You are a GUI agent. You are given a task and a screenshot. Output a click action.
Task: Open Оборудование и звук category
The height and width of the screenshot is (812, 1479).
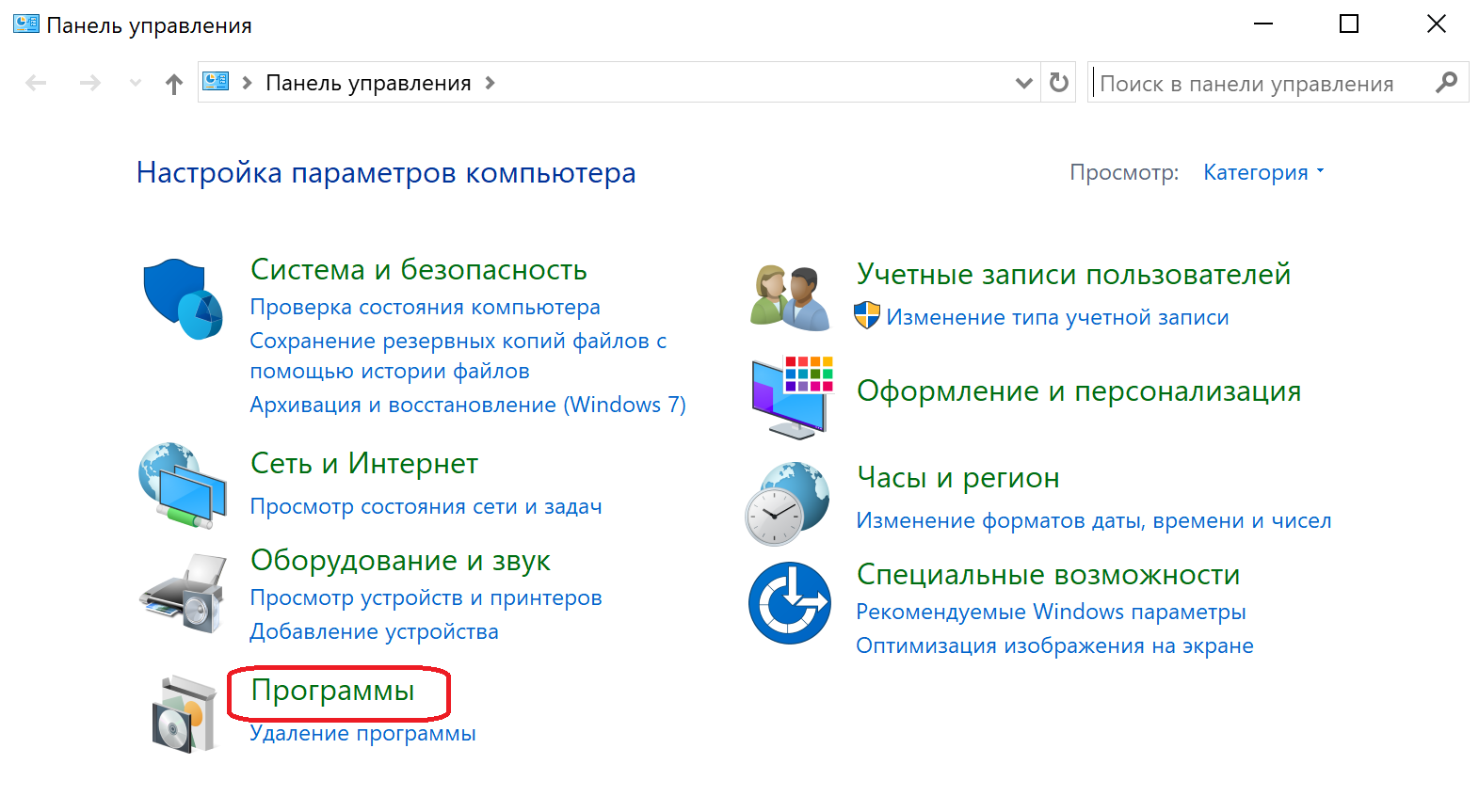(400, 560)
